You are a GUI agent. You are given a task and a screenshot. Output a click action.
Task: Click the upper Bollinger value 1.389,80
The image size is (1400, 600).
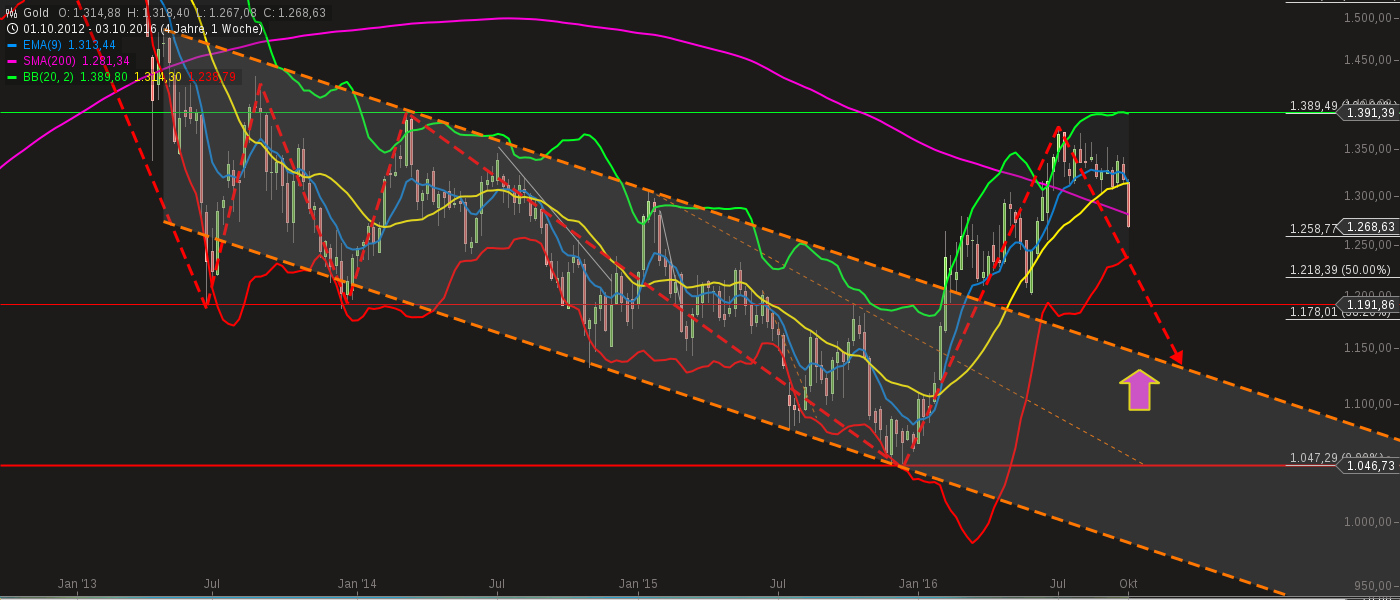pos(104,77)
